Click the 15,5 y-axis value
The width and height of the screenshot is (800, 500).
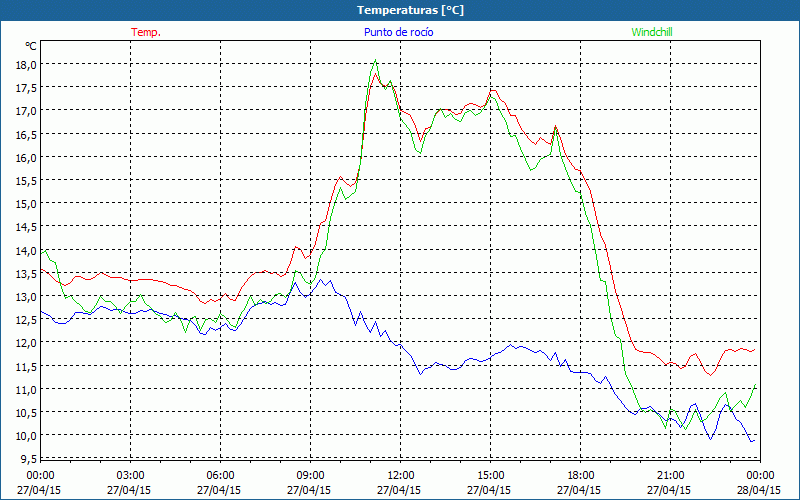(x=27, y=181)
